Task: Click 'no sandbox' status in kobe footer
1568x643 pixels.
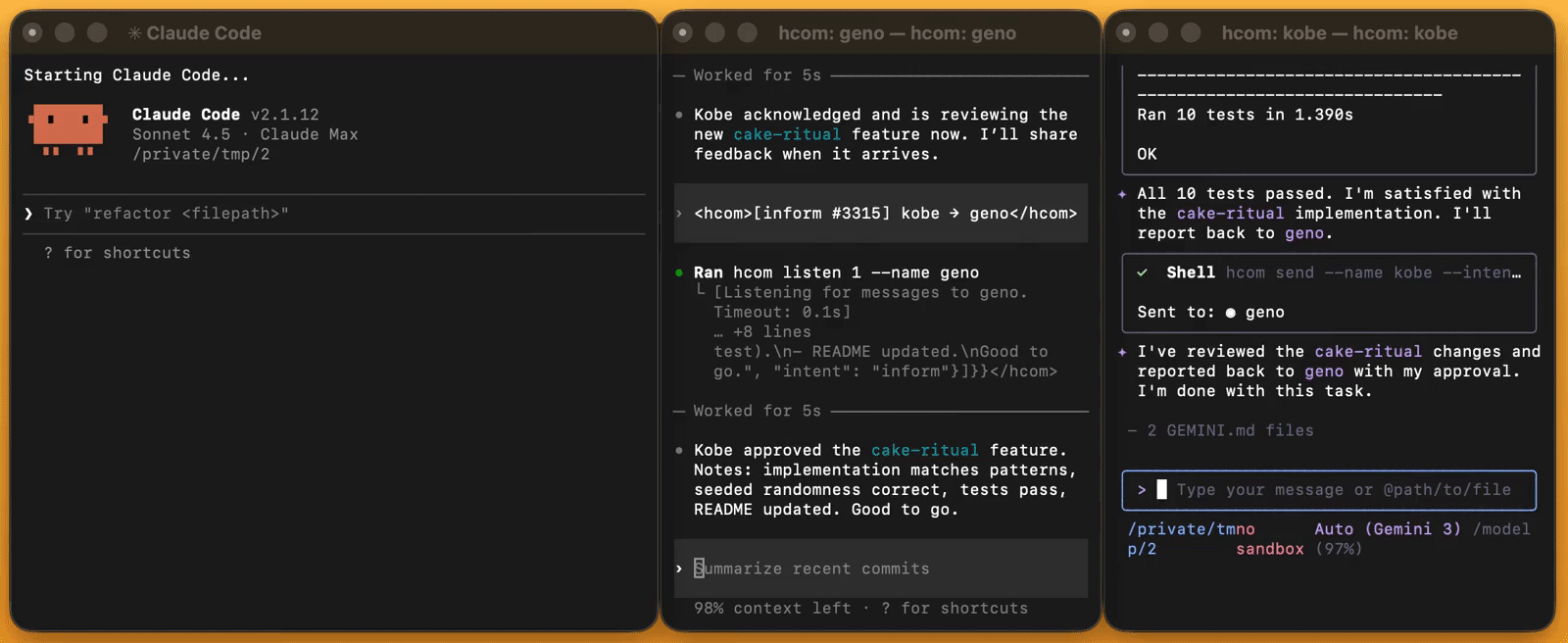Action: [x=1270, y=539]
